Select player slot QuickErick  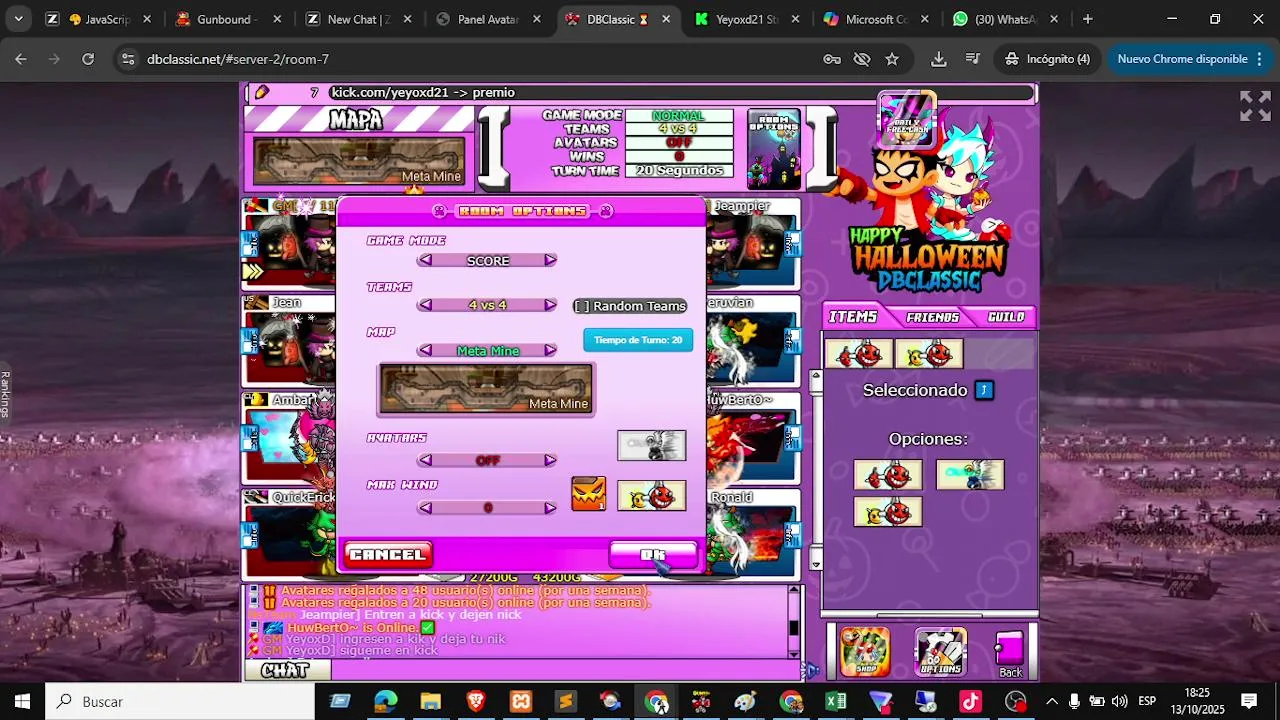(290, 535)
